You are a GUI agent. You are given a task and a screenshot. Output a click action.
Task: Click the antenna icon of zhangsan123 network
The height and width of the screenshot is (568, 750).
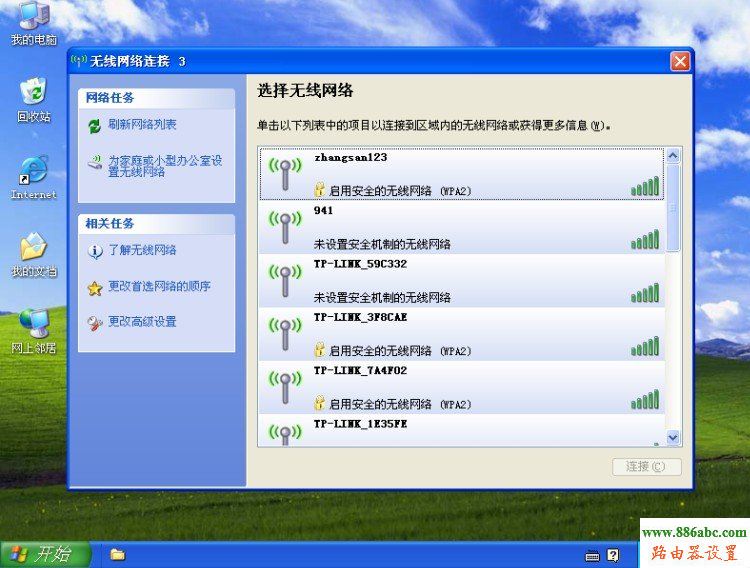click(285, 174)
